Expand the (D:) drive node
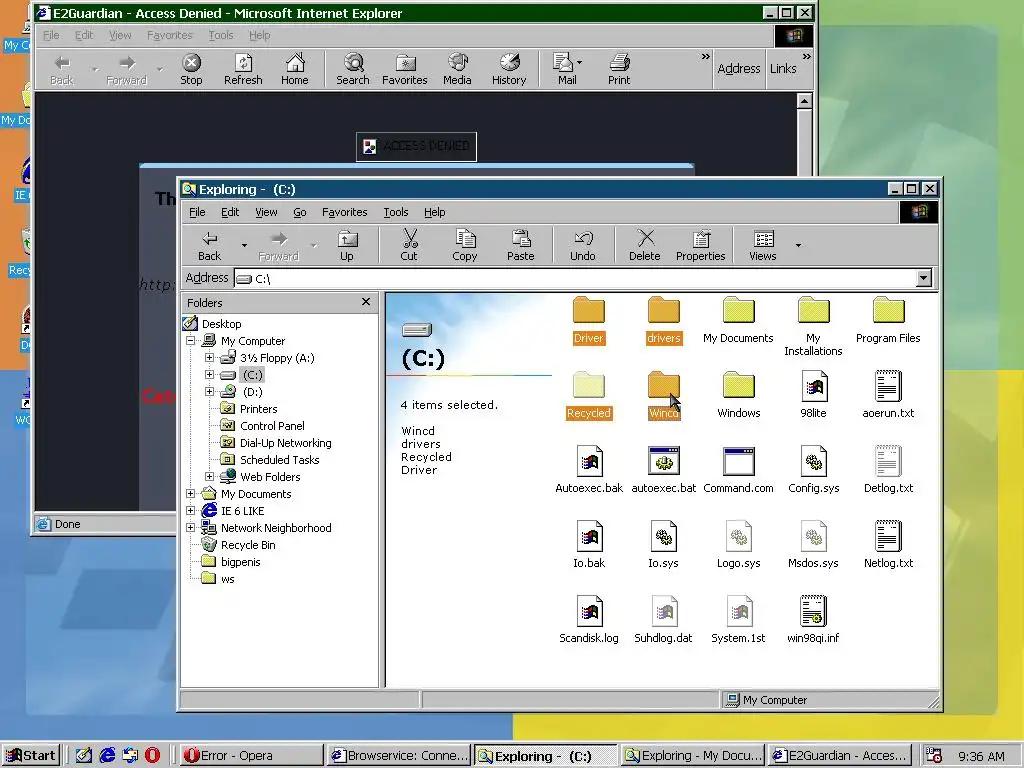The height and width of the screenshot is (768, 1024). [x=209, y=392]
